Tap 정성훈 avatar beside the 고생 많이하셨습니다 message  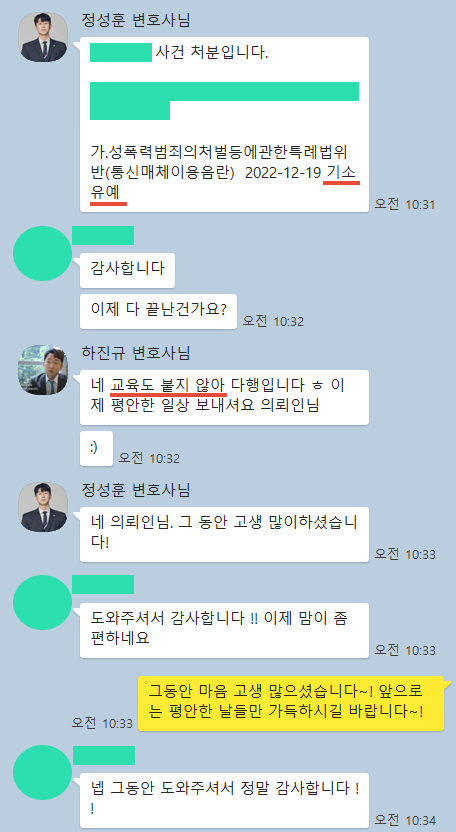point(43,507)
